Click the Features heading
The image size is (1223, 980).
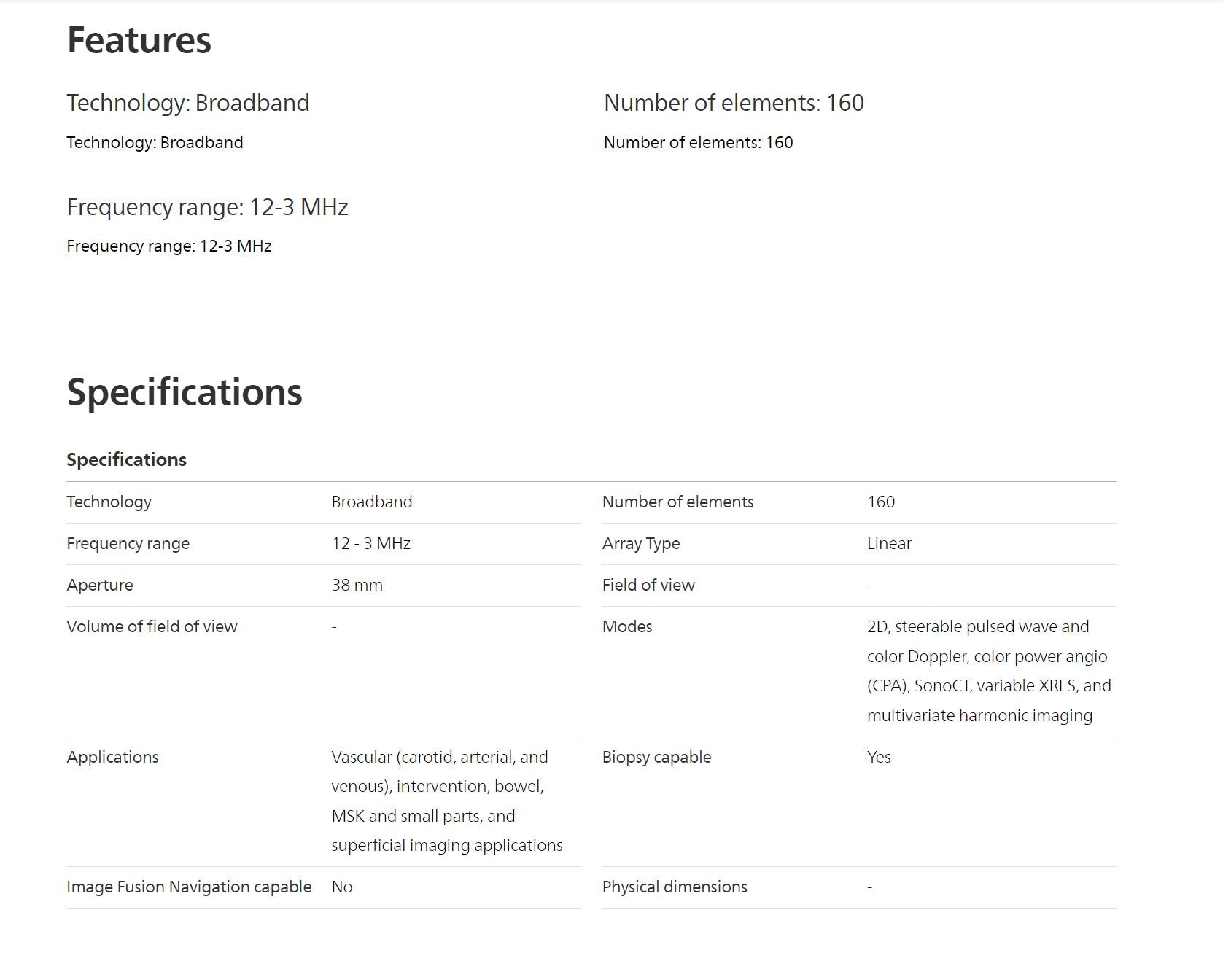pos(139,40)
